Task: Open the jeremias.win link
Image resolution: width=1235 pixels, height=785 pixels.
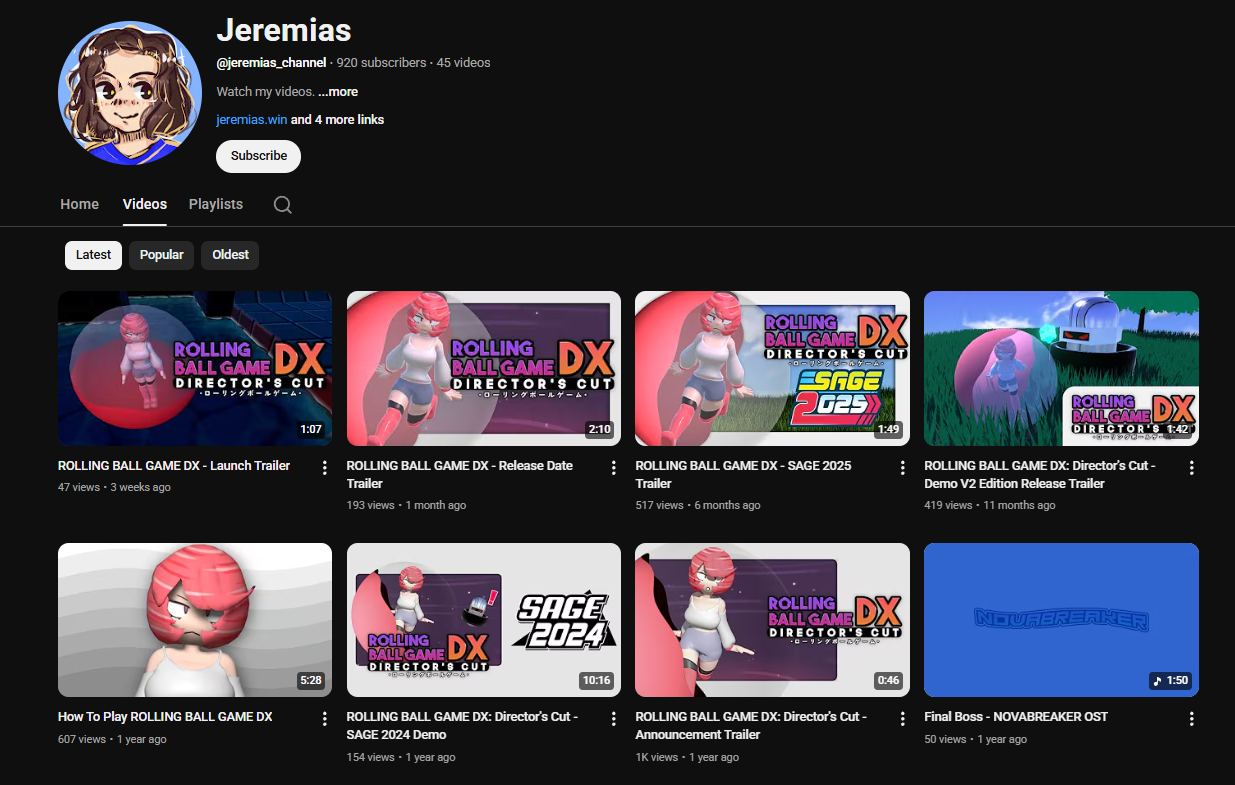Action: point(252,119)
